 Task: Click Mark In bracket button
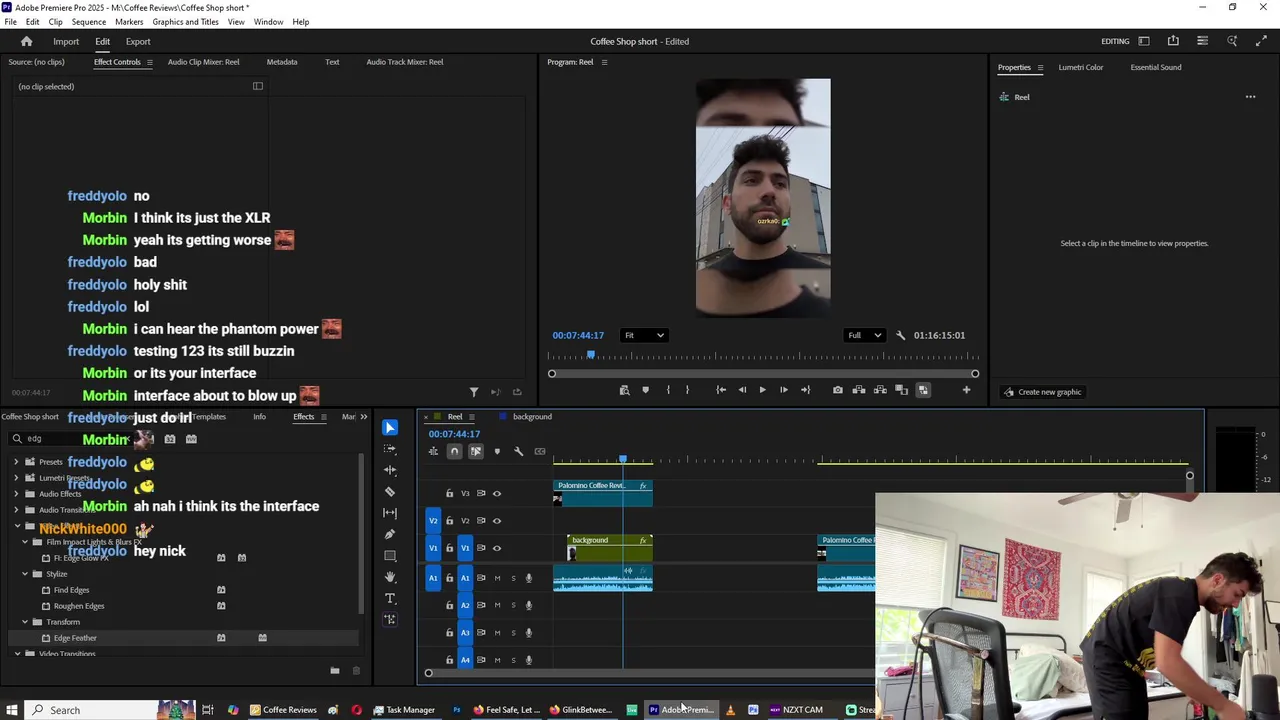(668, 390)
